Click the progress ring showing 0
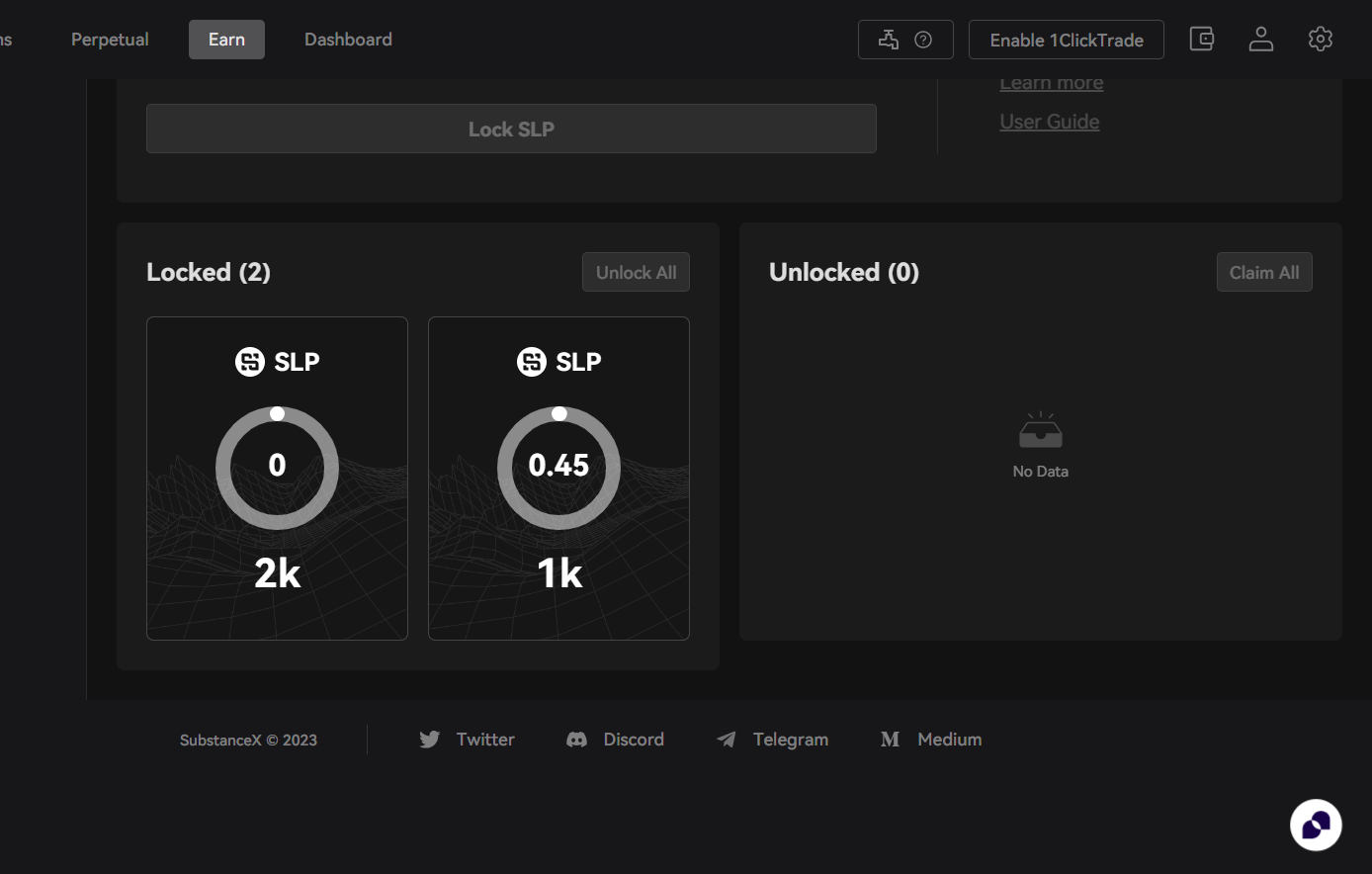 click(x=277, y=467)
